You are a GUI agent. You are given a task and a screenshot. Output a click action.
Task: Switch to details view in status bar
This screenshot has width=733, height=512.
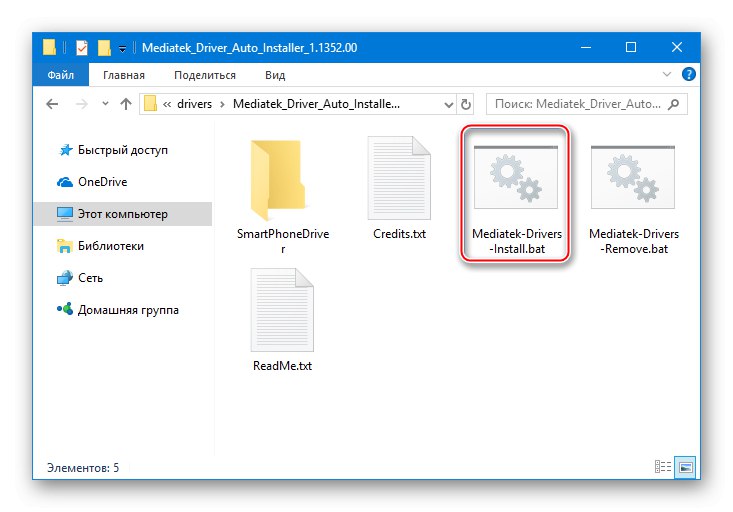click(662, 467)
